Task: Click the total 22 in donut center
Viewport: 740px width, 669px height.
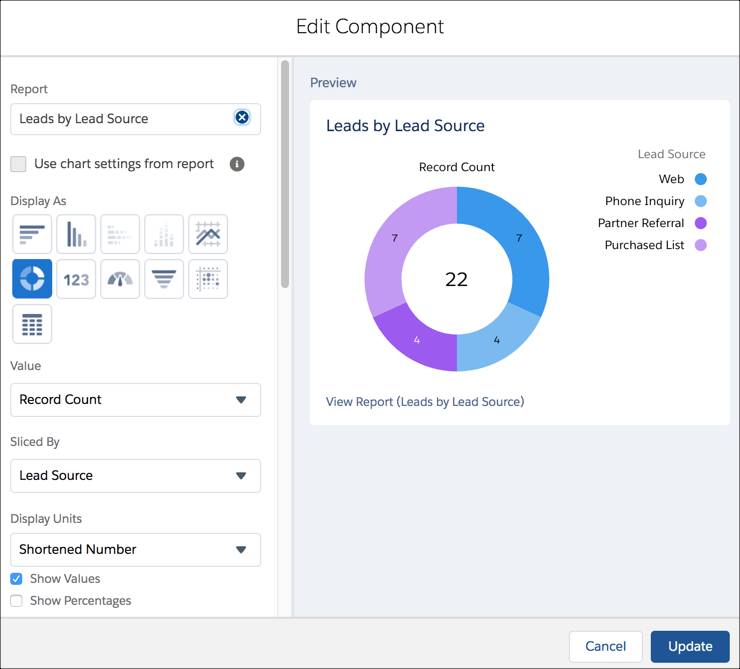Action: tap(456, 279)
